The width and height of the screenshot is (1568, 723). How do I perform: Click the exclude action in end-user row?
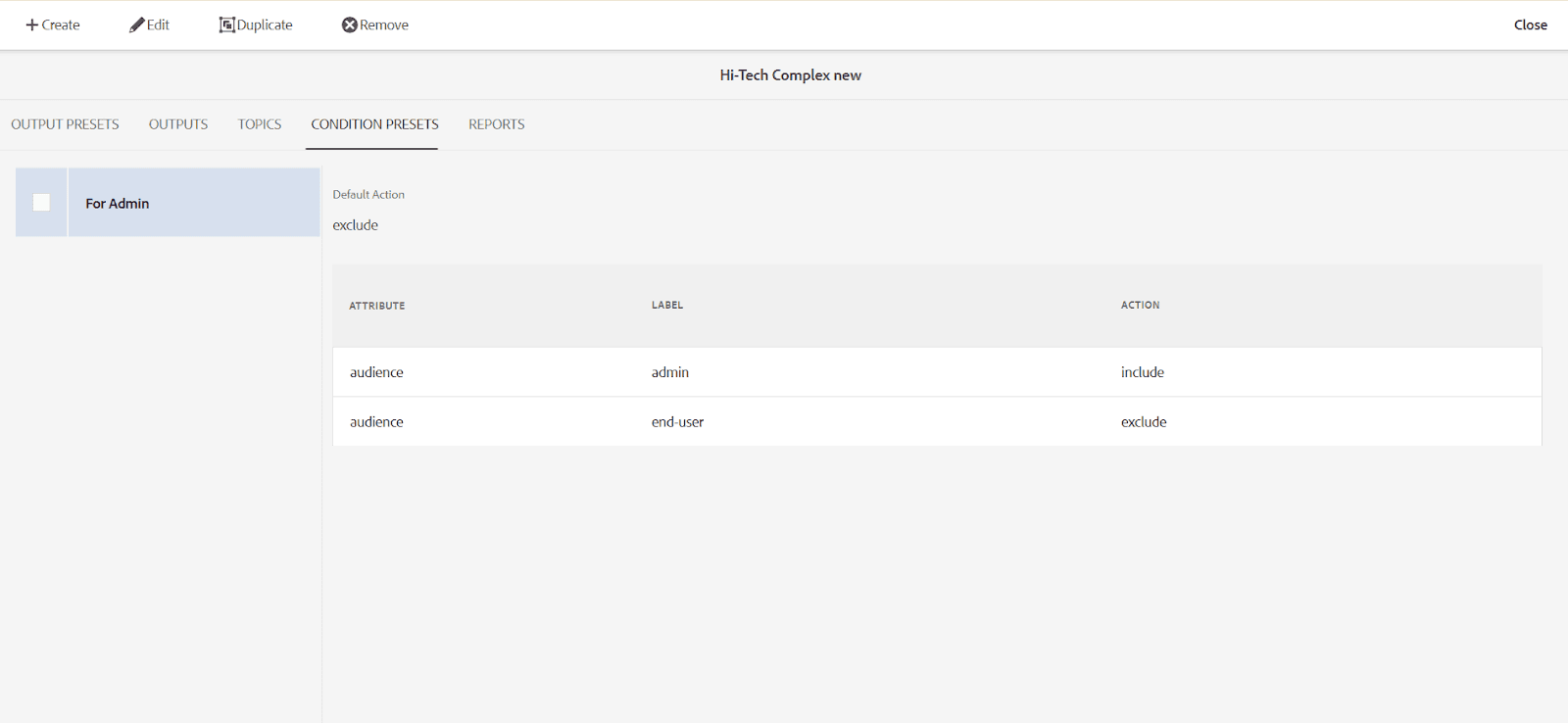1144,422
